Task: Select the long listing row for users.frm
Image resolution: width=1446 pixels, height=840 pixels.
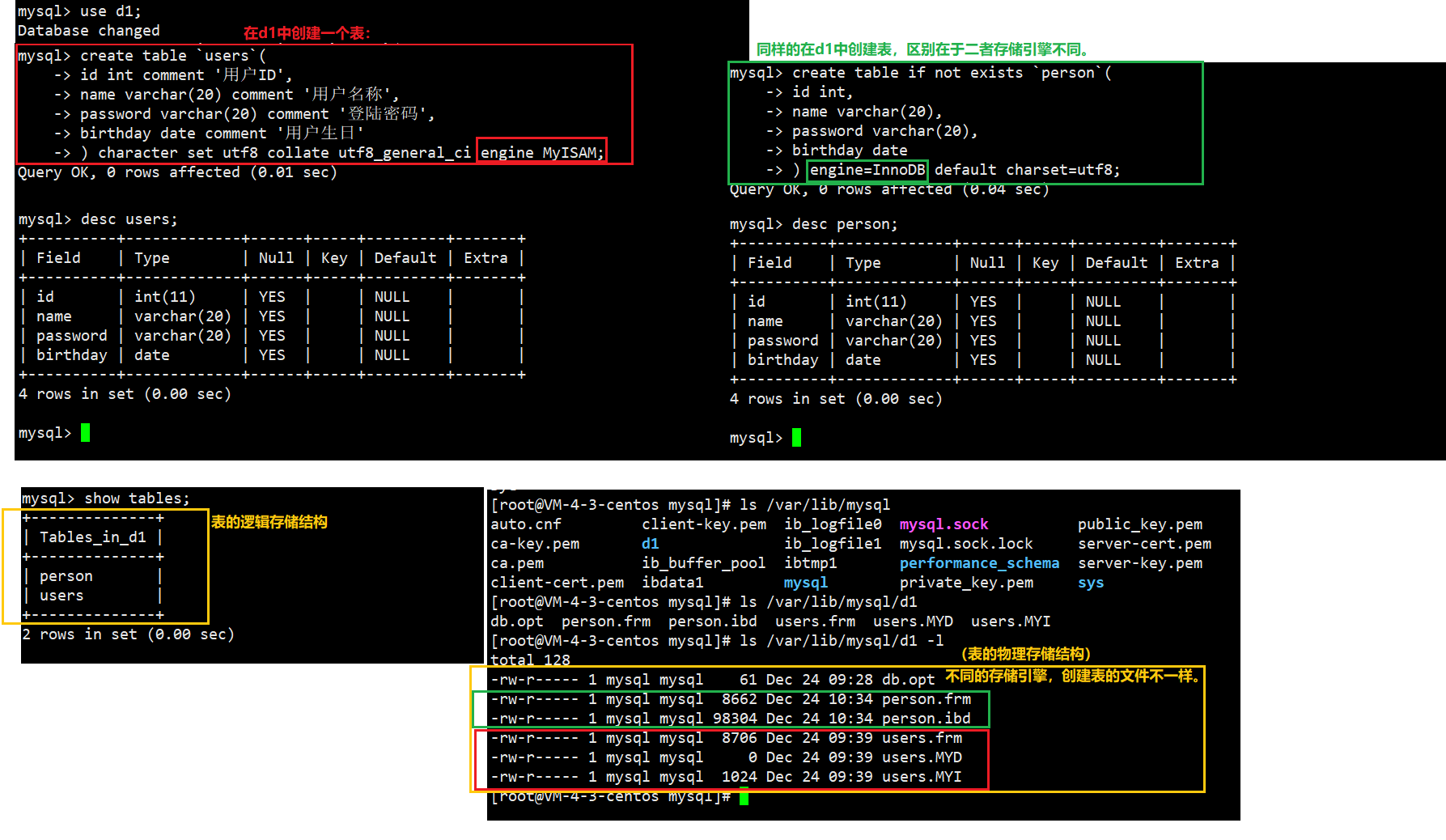Action: click(x=726, y=738)
